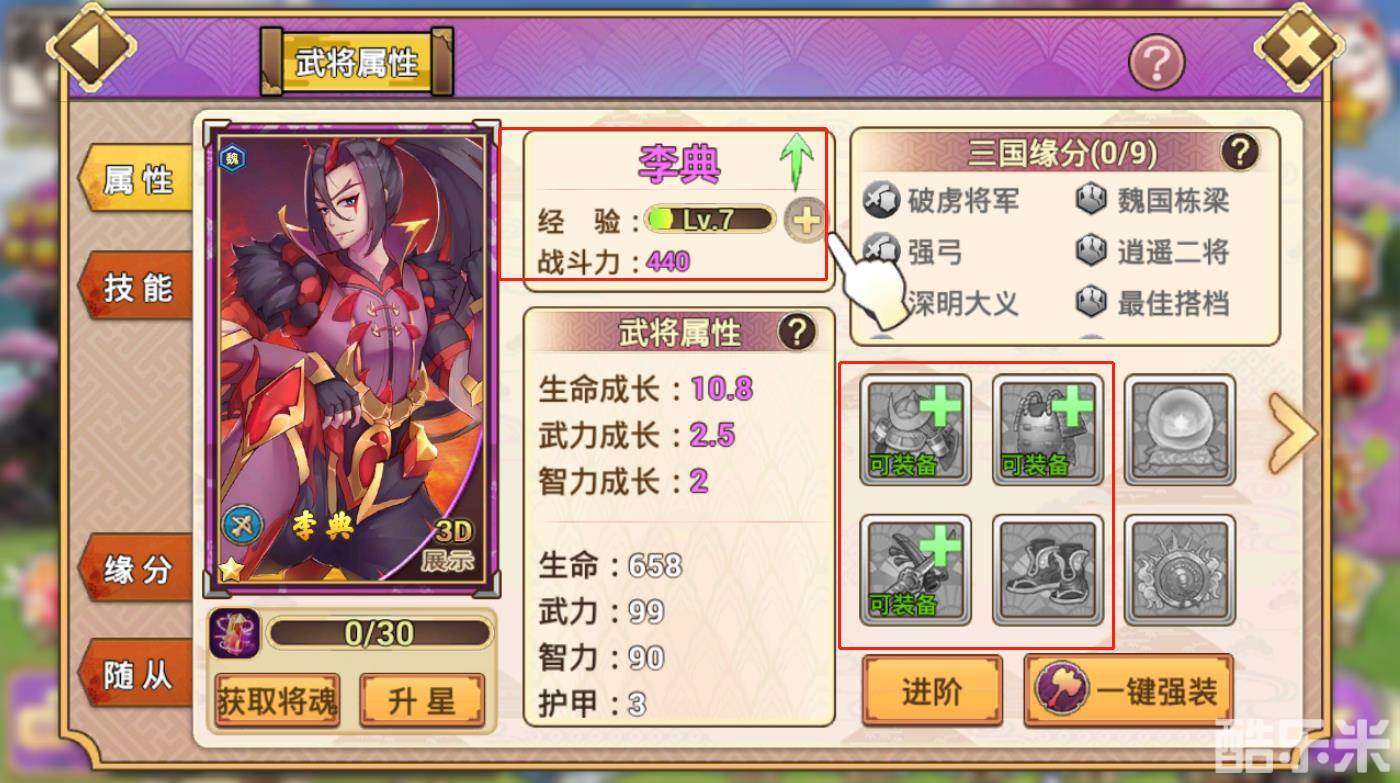Select the boots equipment slot
The width and height of the screenshot is (1400, 783).
pos(1048,570)
